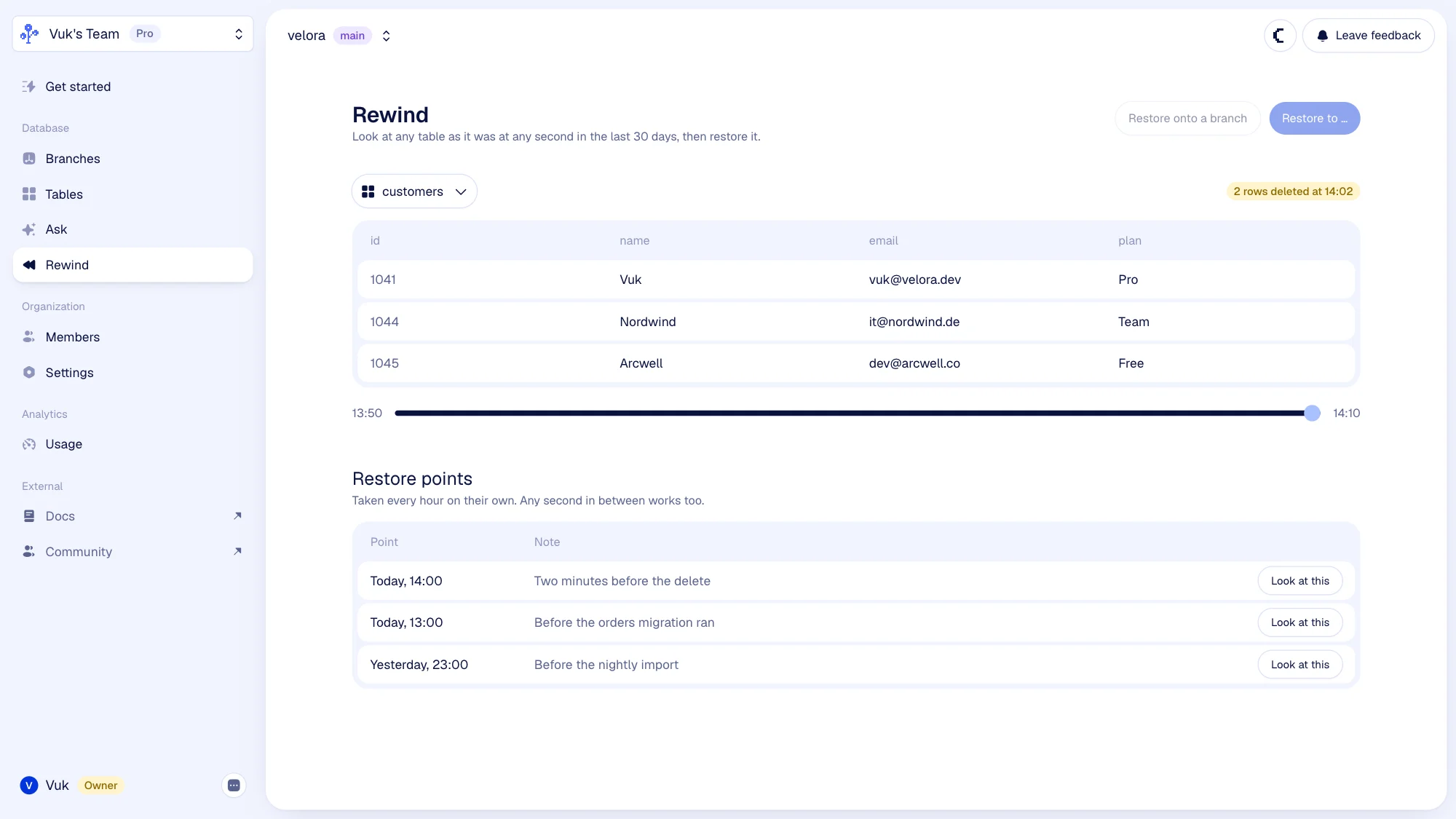This screenshot has width=1456, height=819.
Task: Click the V user avatar
Action: pos(29,786)
